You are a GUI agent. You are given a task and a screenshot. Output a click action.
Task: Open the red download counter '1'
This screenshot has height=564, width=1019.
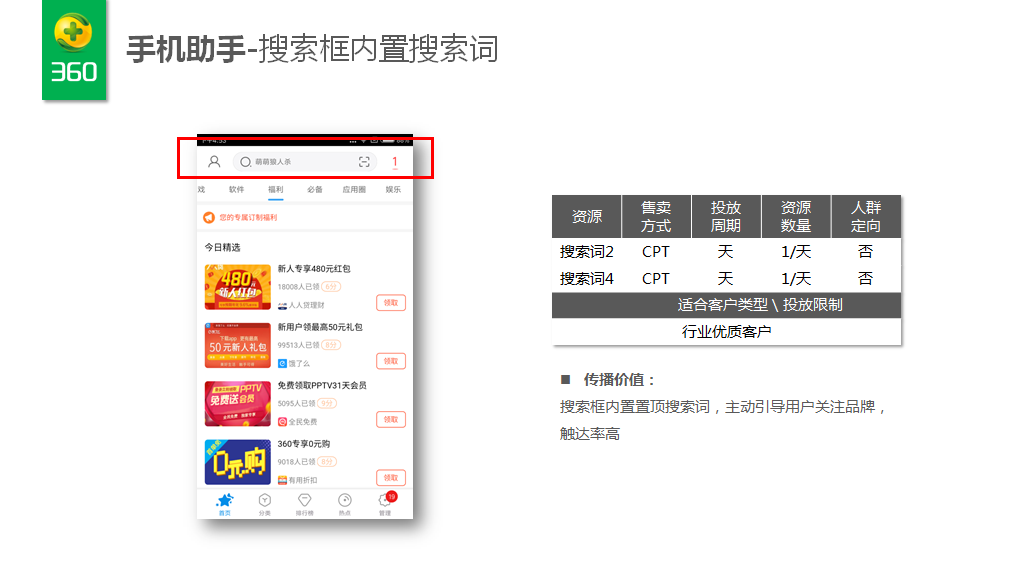pos(394,162)
